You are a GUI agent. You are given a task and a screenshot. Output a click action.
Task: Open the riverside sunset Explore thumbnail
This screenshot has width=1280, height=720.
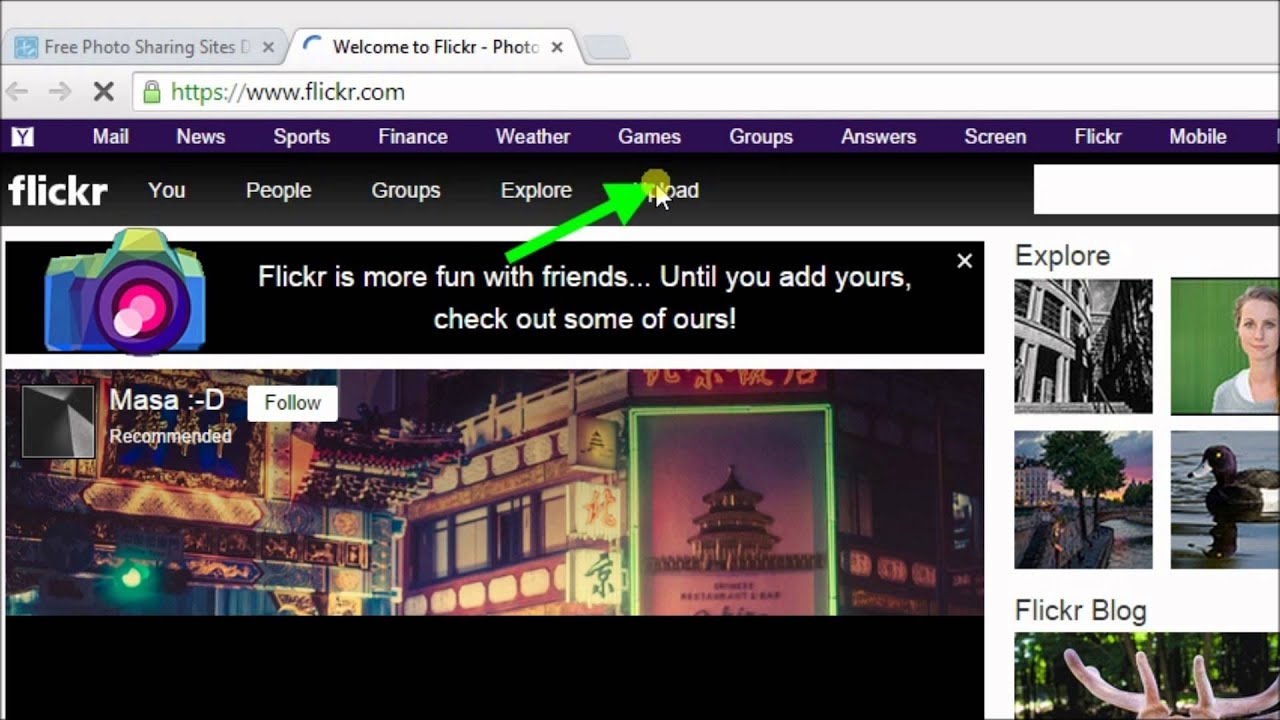click(1084, 500)
